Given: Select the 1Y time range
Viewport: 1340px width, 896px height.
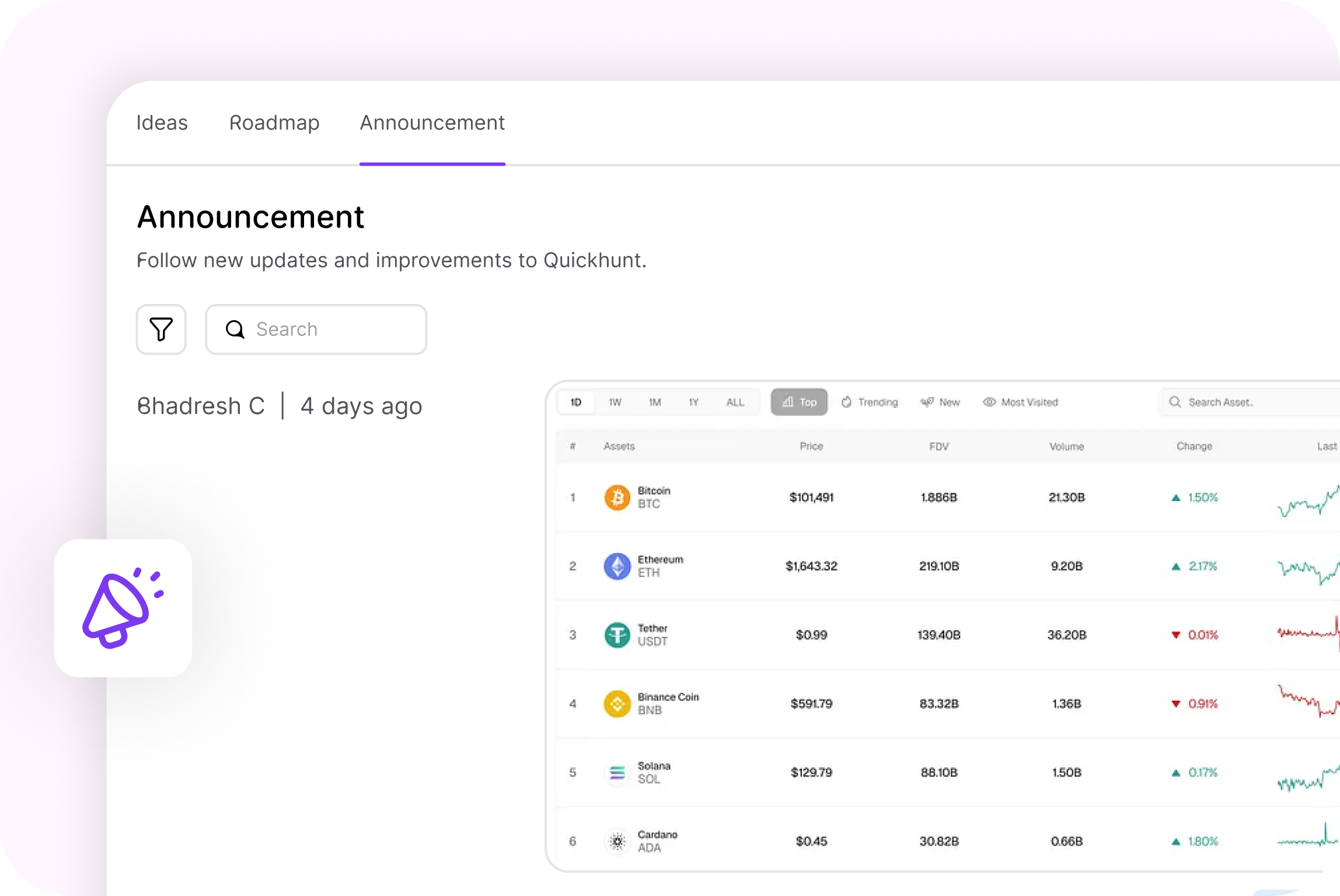Looking at the screenshot, I should [x=693, y=402].
